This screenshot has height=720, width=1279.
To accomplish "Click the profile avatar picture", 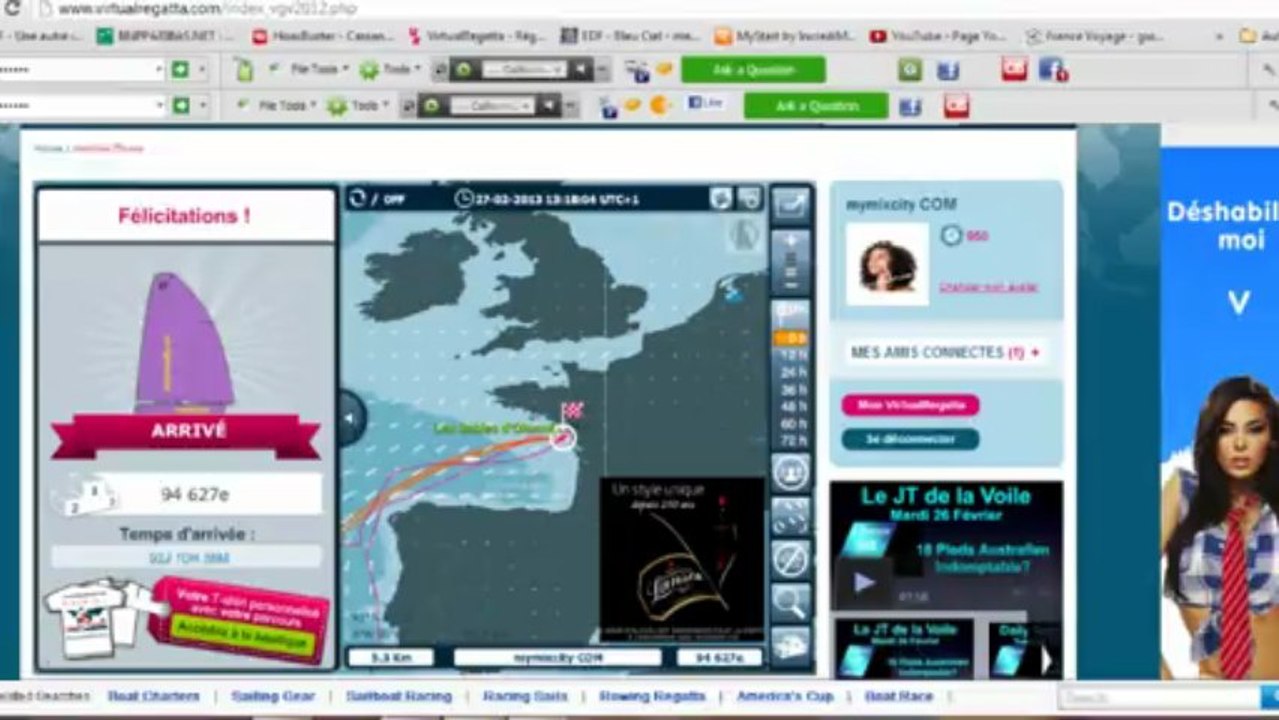I will (887, 264).
